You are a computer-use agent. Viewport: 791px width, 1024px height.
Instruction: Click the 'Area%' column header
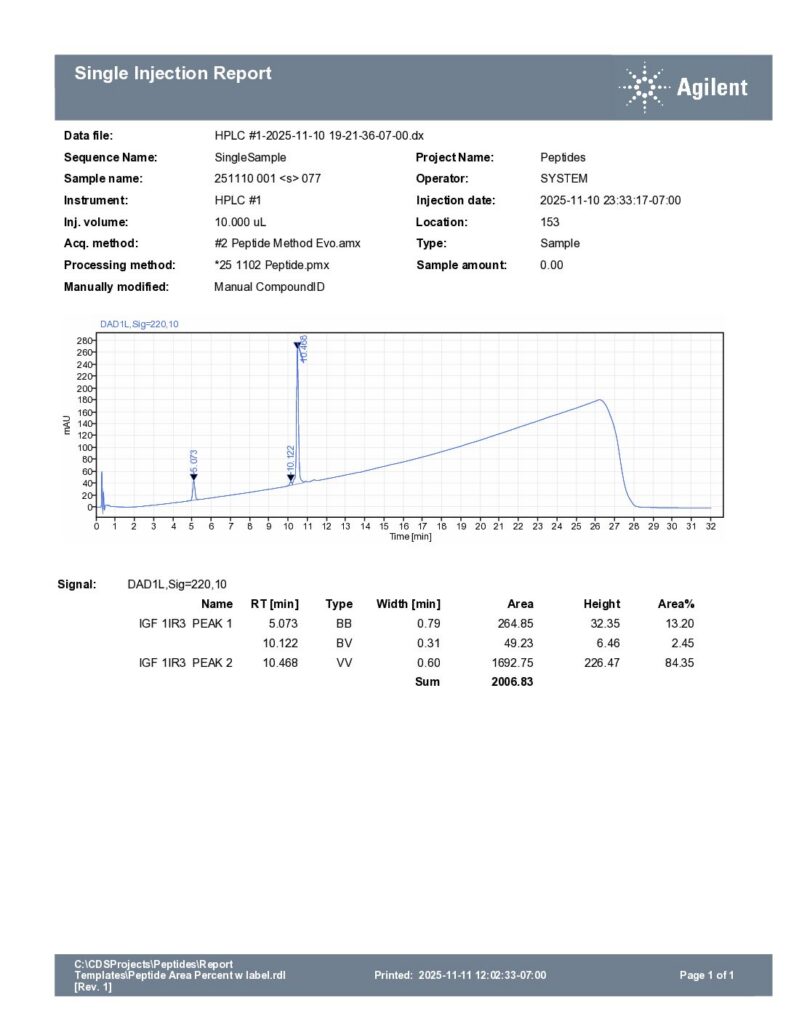(676, 604)
